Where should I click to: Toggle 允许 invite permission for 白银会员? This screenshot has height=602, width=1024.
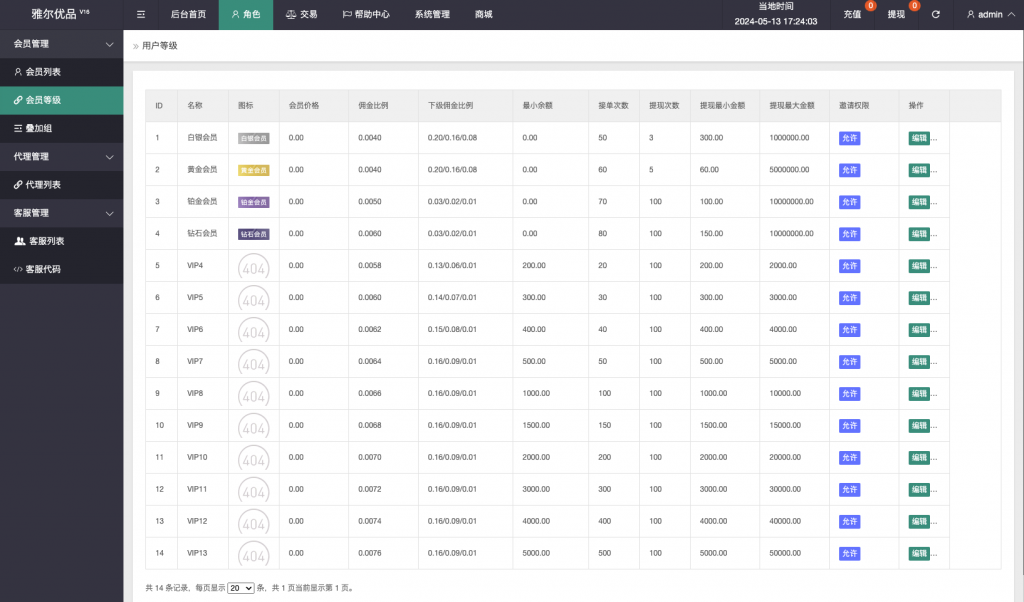click(x=849, y=138)
